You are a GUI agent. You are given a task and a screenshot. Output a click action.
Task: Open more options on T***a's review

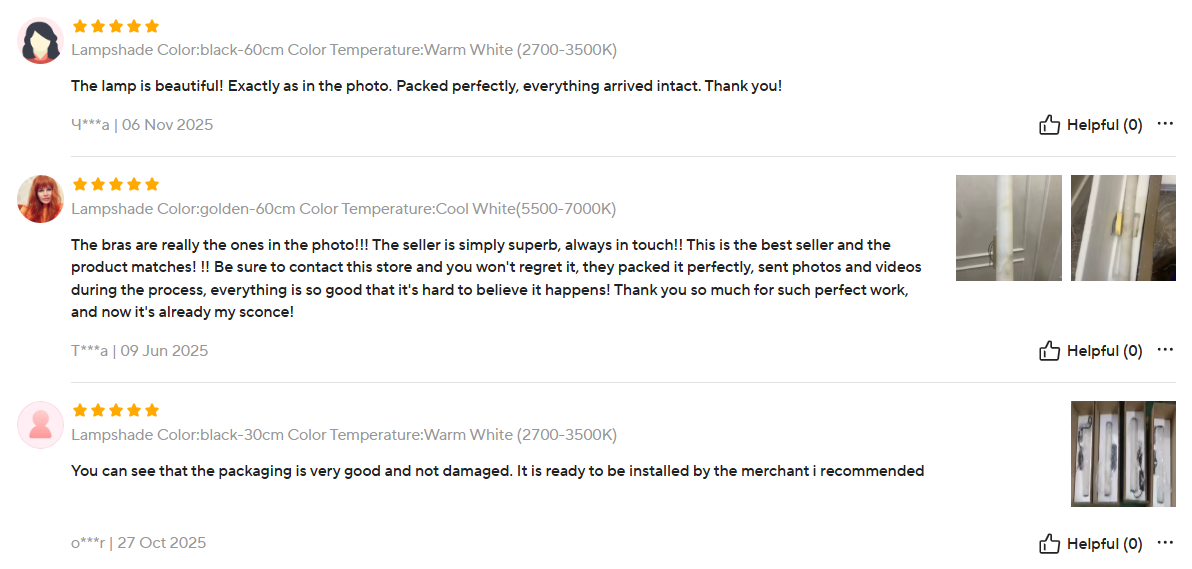tap(1165, 350)
